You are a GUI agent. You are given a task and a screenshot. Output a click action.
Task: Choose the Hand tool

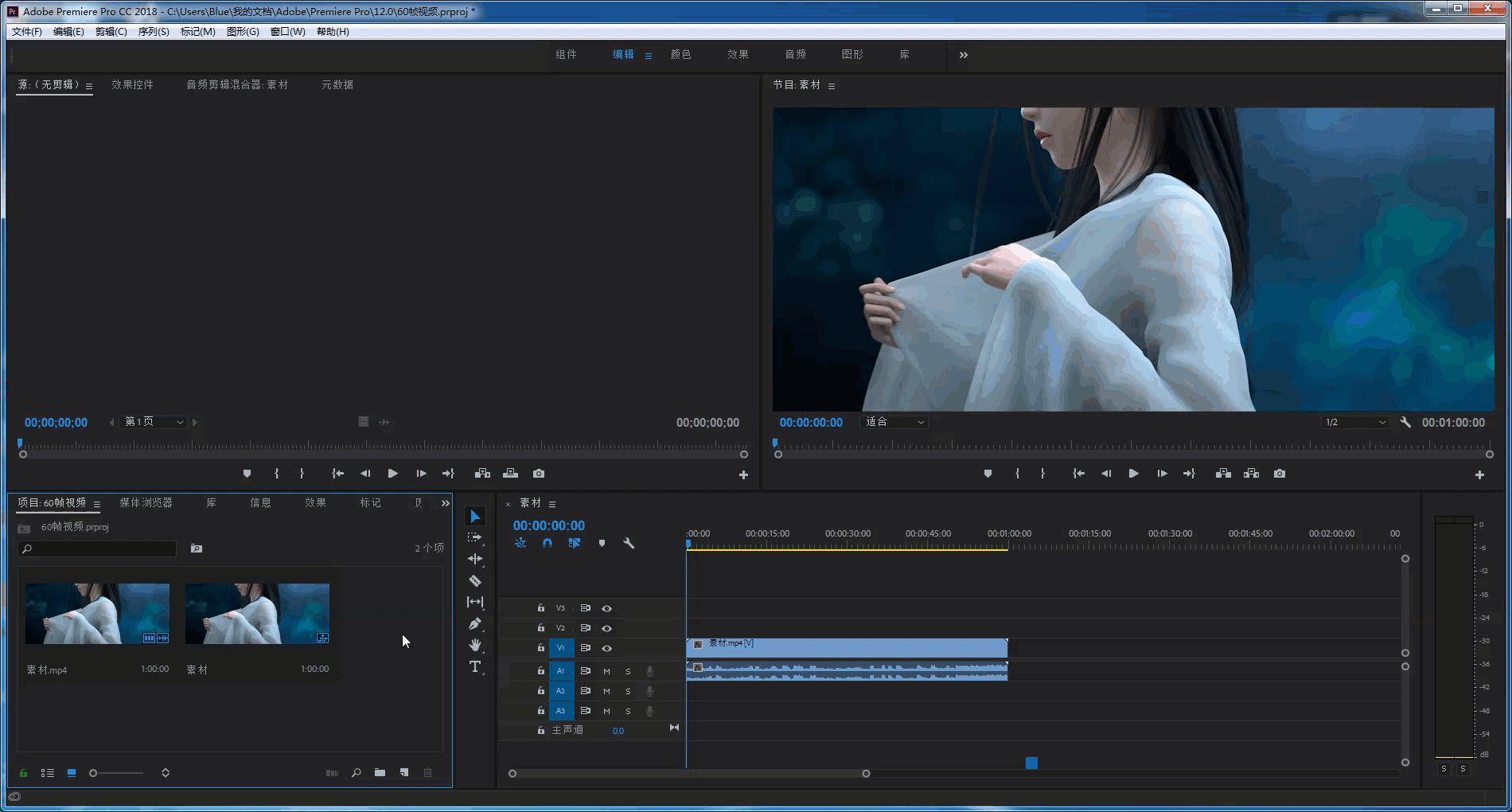475,645
